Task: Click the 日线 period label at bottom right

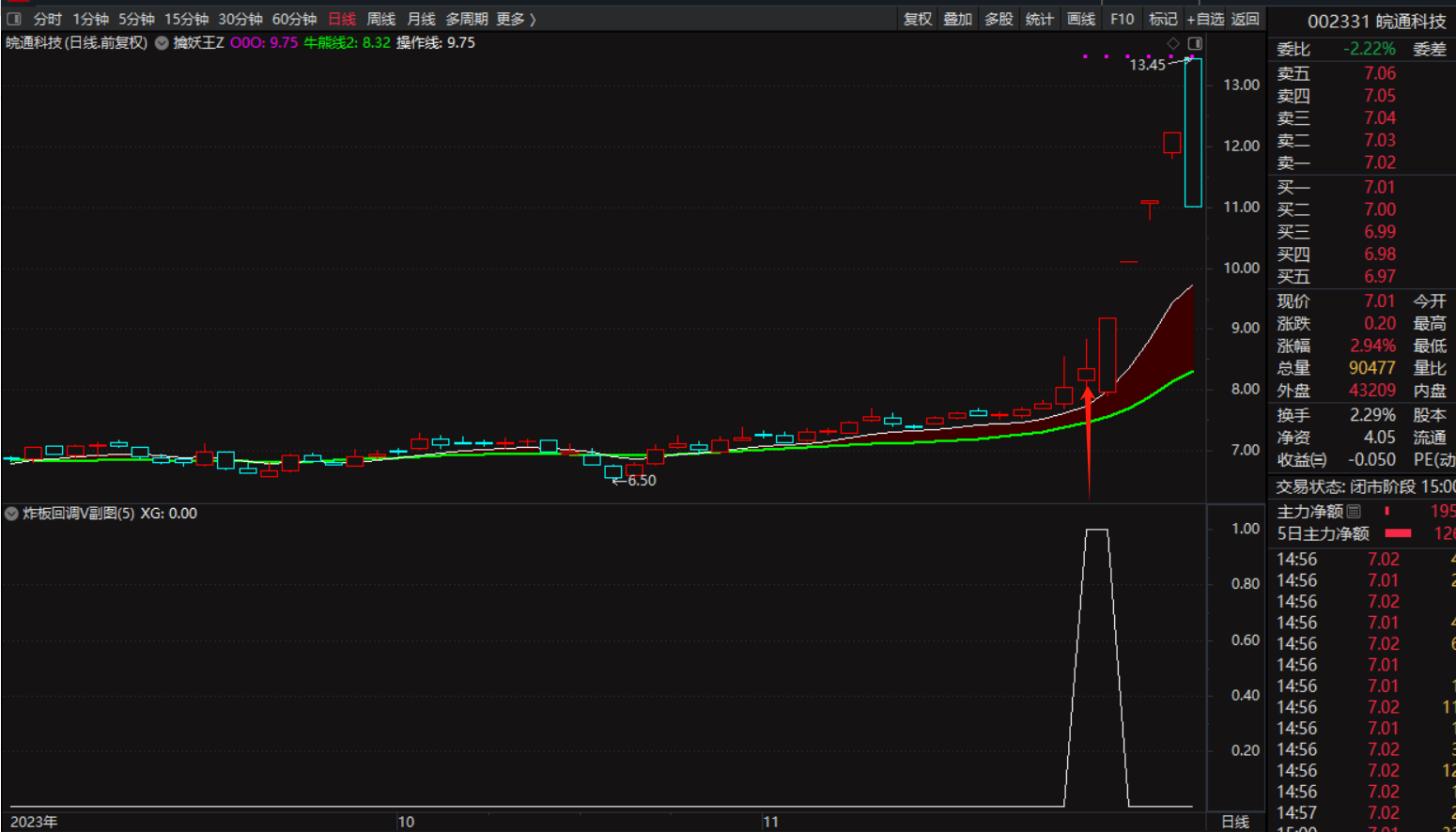Action: tap(1235, 822)
